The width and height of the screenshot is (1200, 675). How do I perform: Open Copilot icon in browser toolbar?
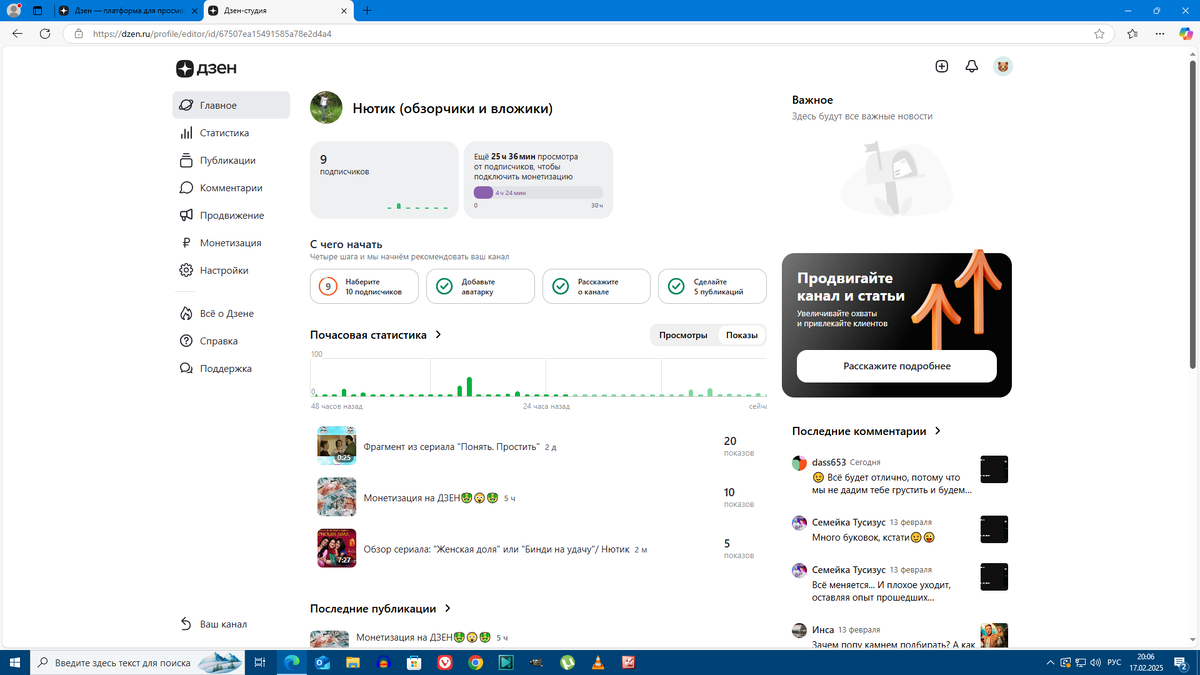point(1186,33)
